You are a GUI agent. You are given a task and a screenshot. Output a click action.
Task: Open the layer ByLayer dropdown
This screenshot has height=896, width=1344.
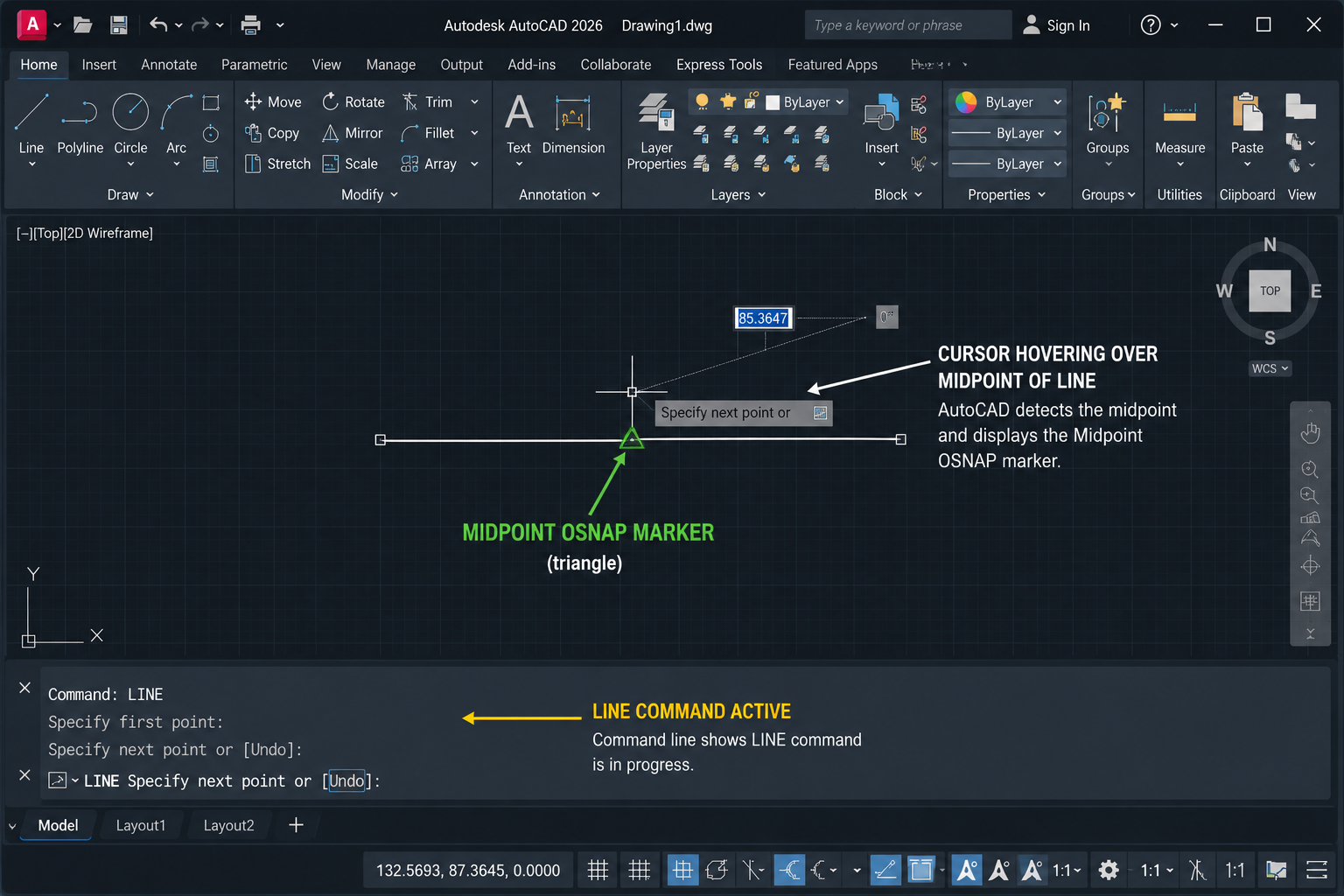[x=805, y=102]
